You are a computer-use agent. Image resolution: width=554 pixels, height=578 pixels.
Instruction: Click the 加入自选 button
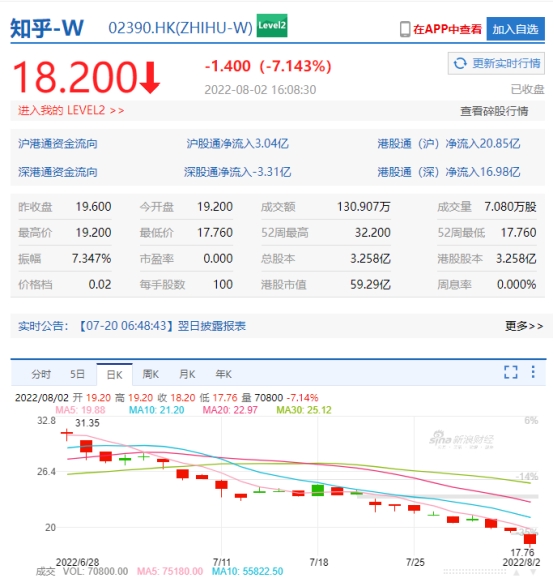515,29
